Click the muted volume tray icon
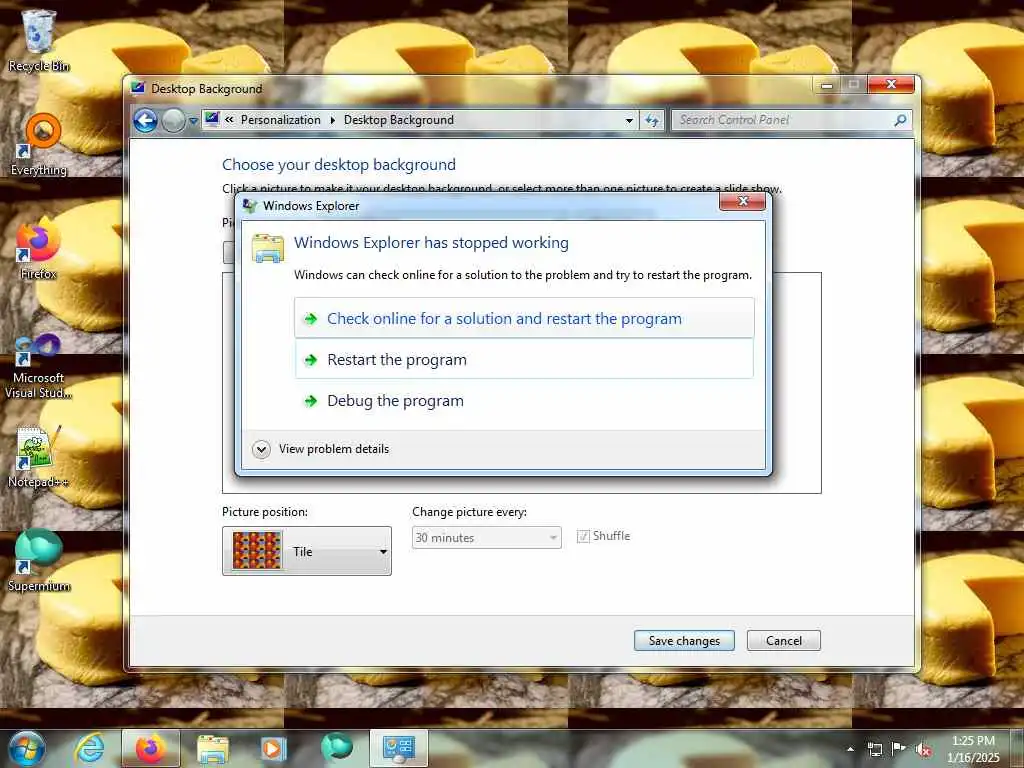1024x768 pixels. click(923, 749)
